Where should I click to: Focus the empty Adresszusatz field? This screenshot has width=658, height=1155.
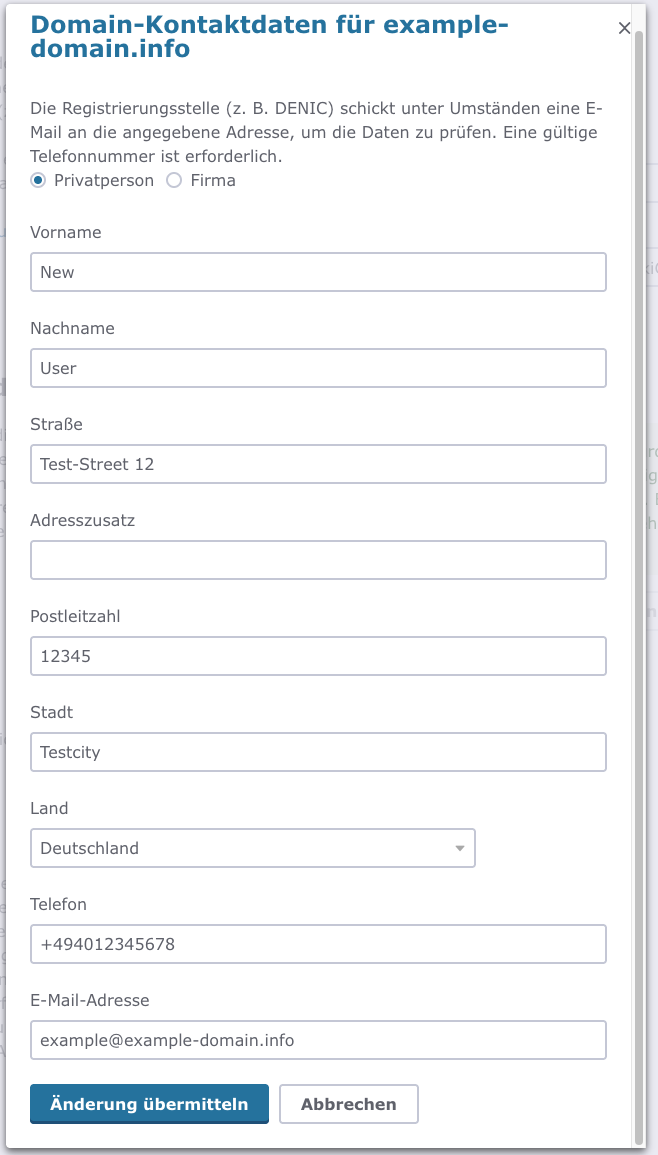point(318,560)
